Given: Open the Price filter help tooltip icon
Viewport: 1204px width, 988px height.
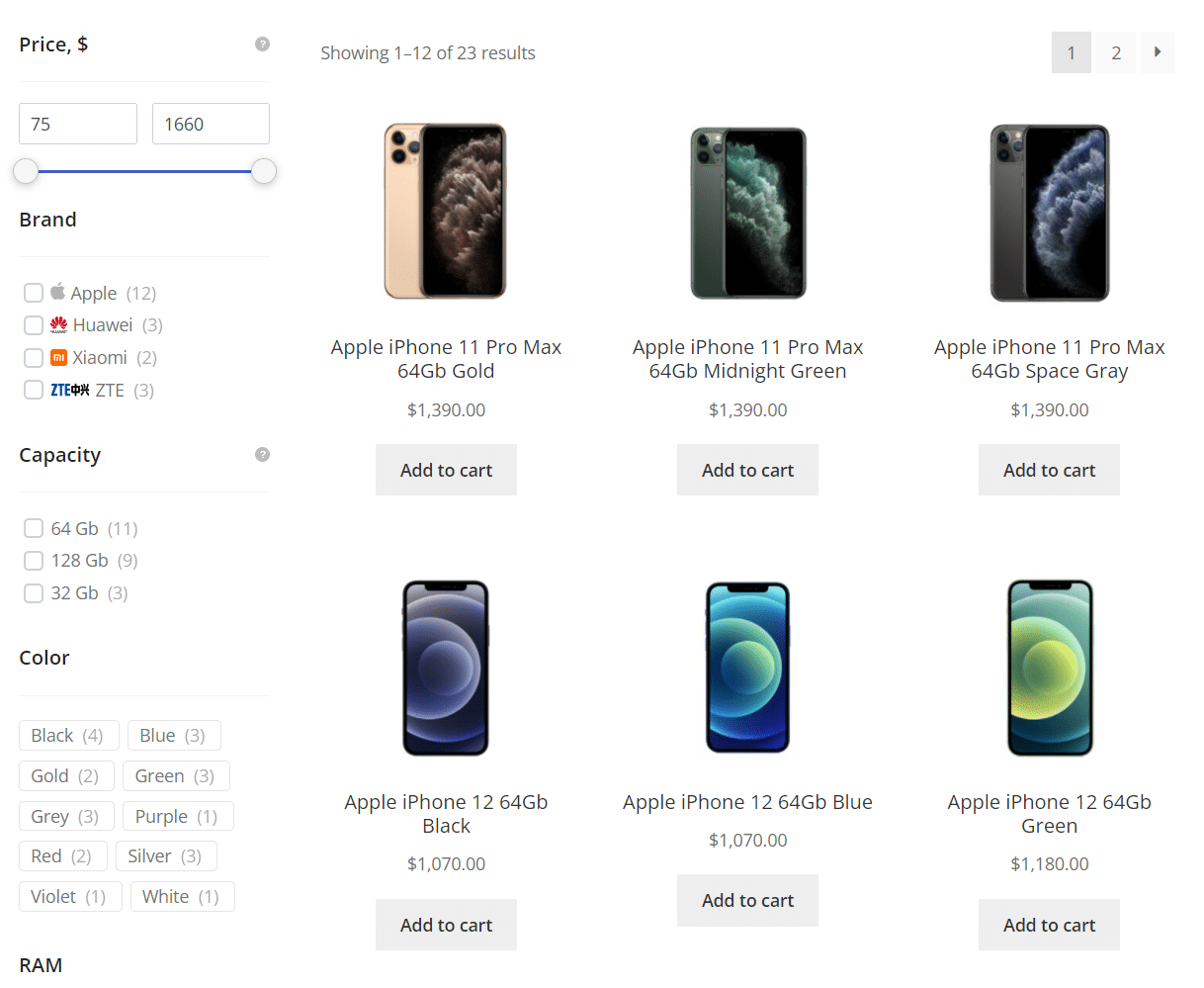Looking at the screenshot, I should tap(262, 44).
